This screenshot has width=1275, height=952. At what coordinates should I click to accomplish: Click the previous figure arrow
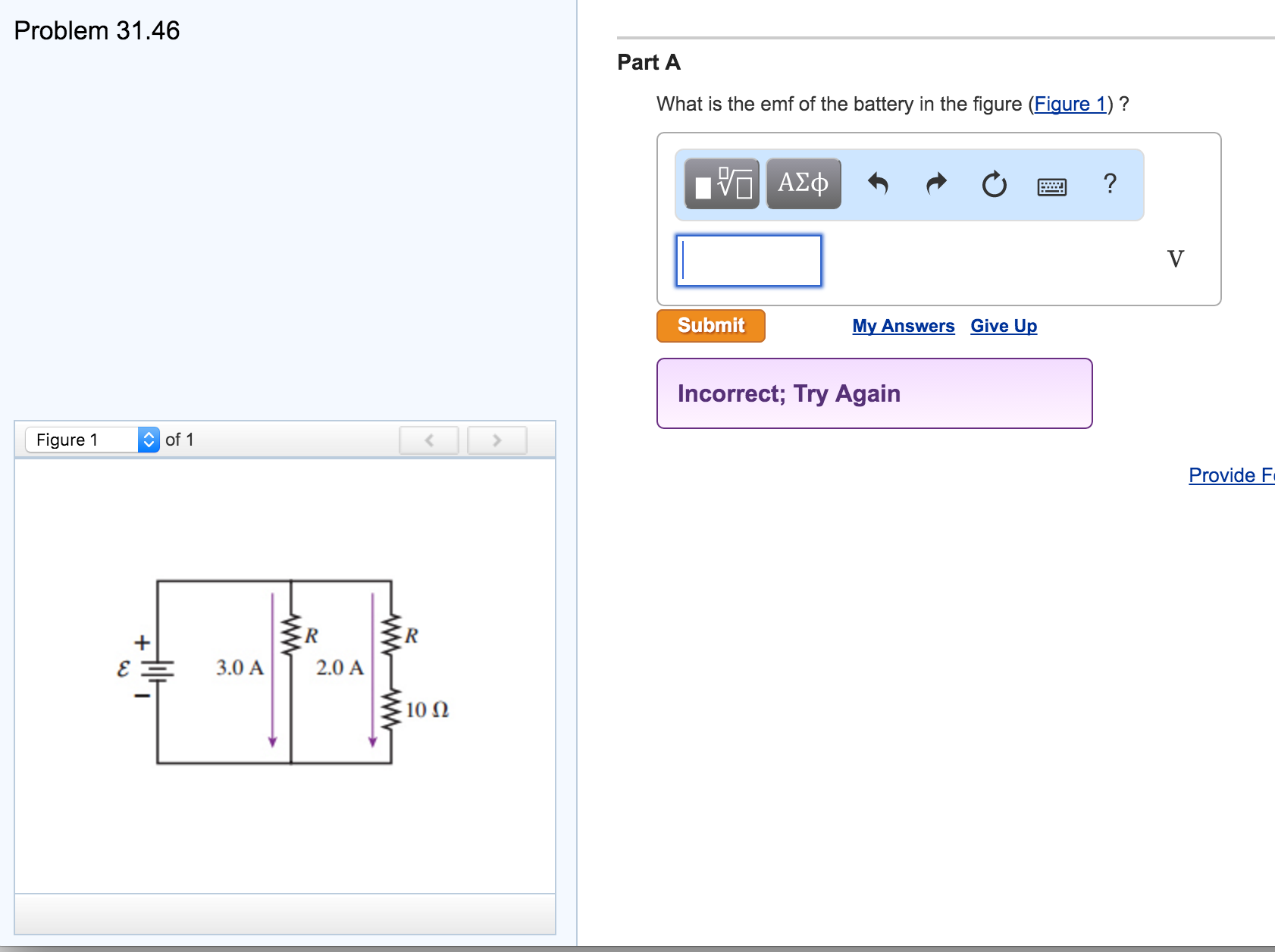click(429, 440)
